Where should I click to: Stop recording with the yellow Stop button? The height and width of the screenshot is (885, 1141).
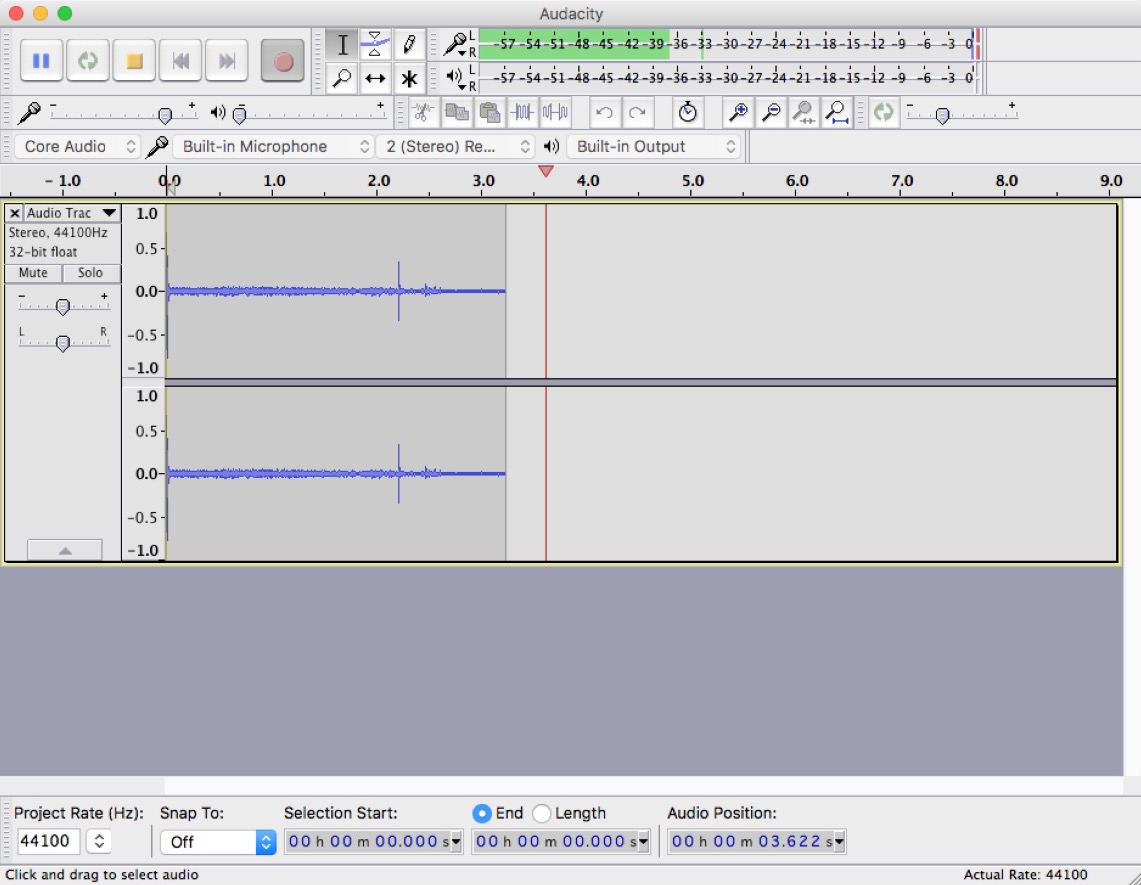(x=134, y=60)
